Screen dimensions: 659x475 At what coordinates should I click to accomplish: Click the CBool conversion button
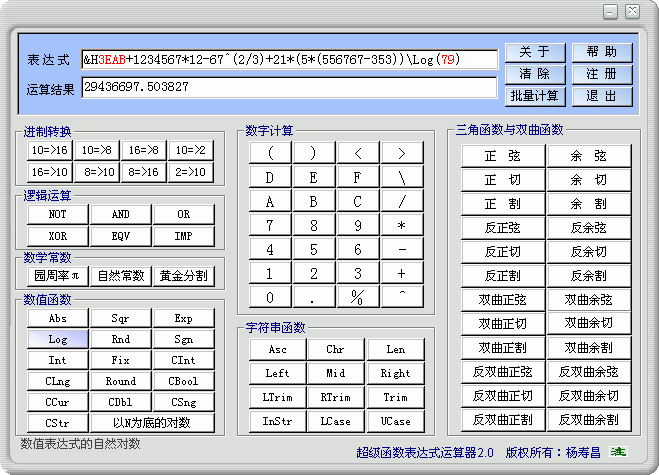tap(184, 381)
